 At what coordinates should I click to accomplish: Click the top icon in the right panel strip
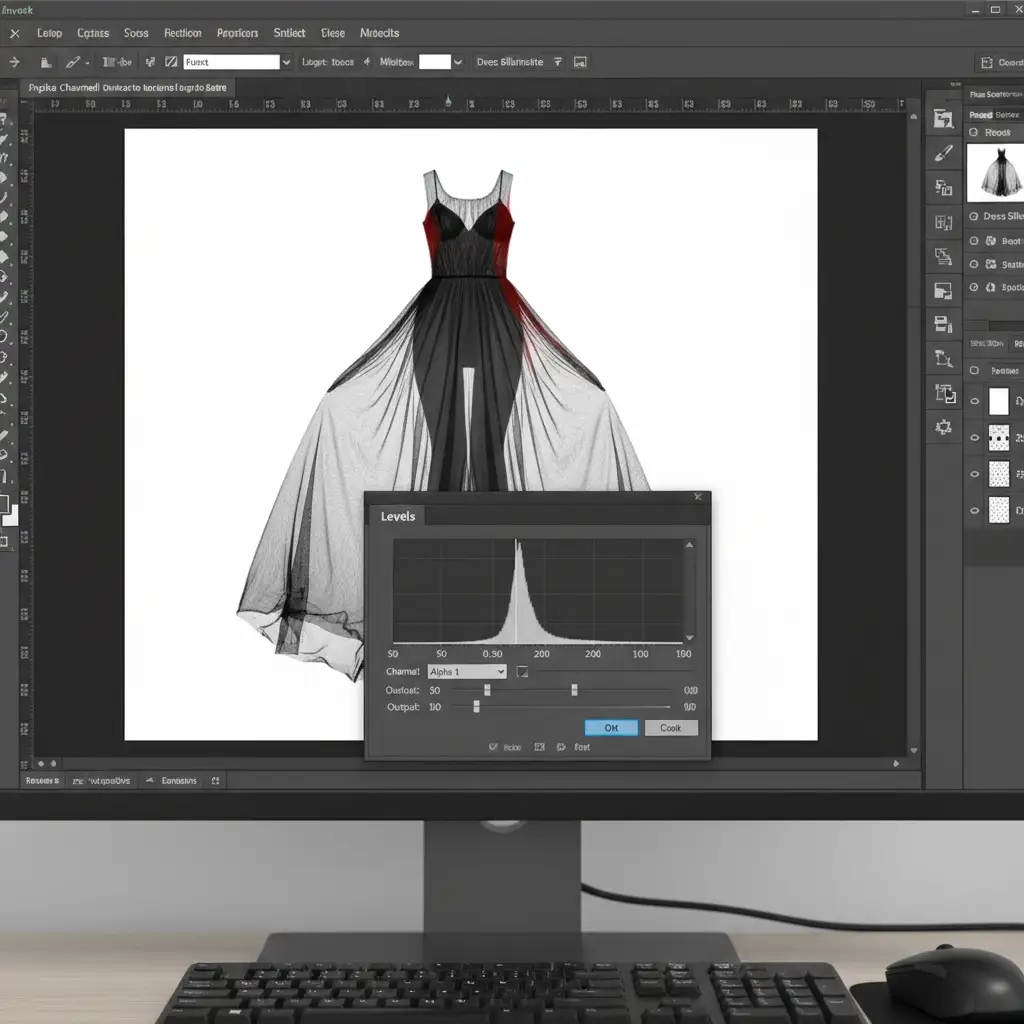943,119
